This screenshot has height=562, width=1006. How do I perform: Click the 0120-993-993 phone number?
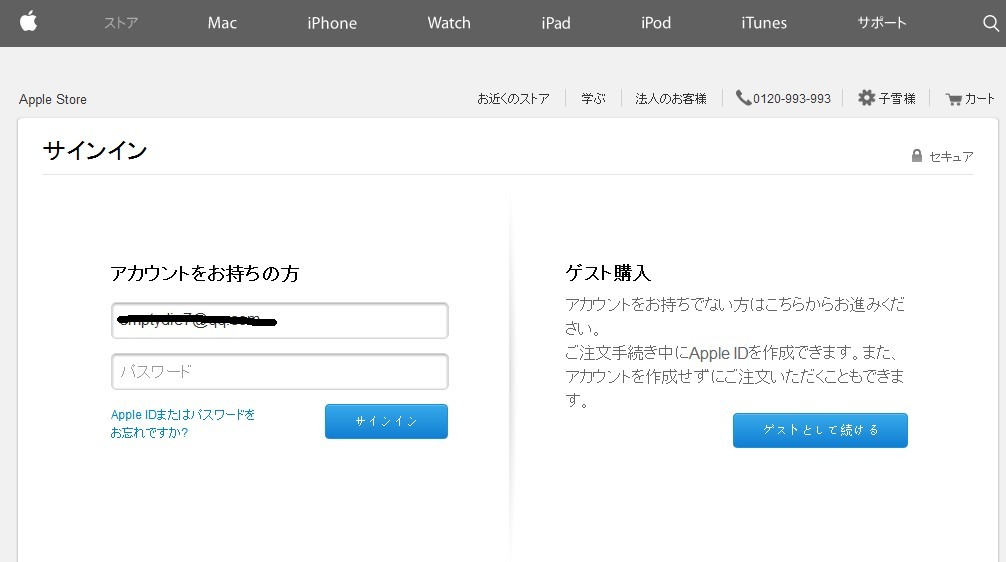pos(792,99)
